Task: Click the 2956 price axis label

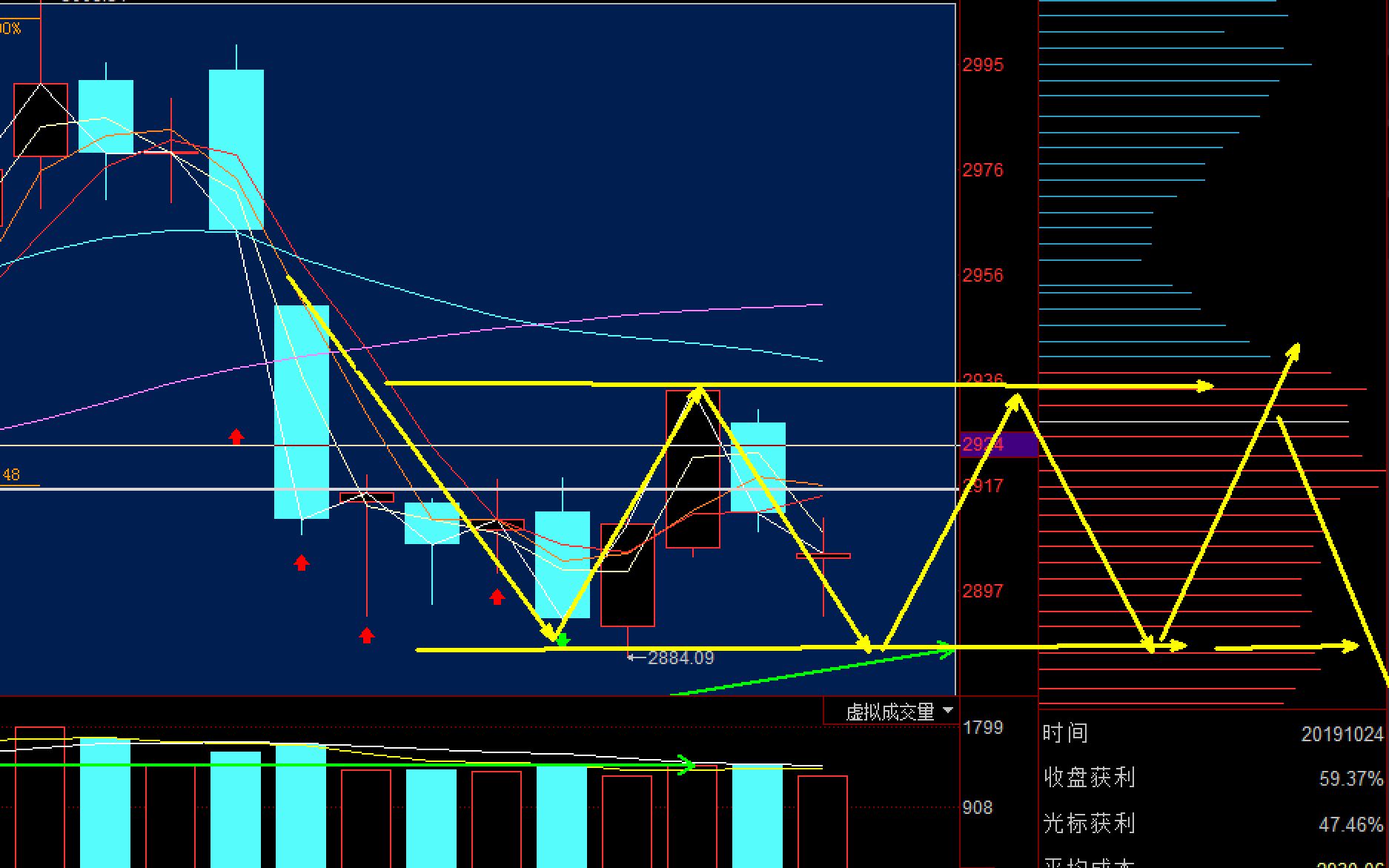Action: (x=983, y=276)
